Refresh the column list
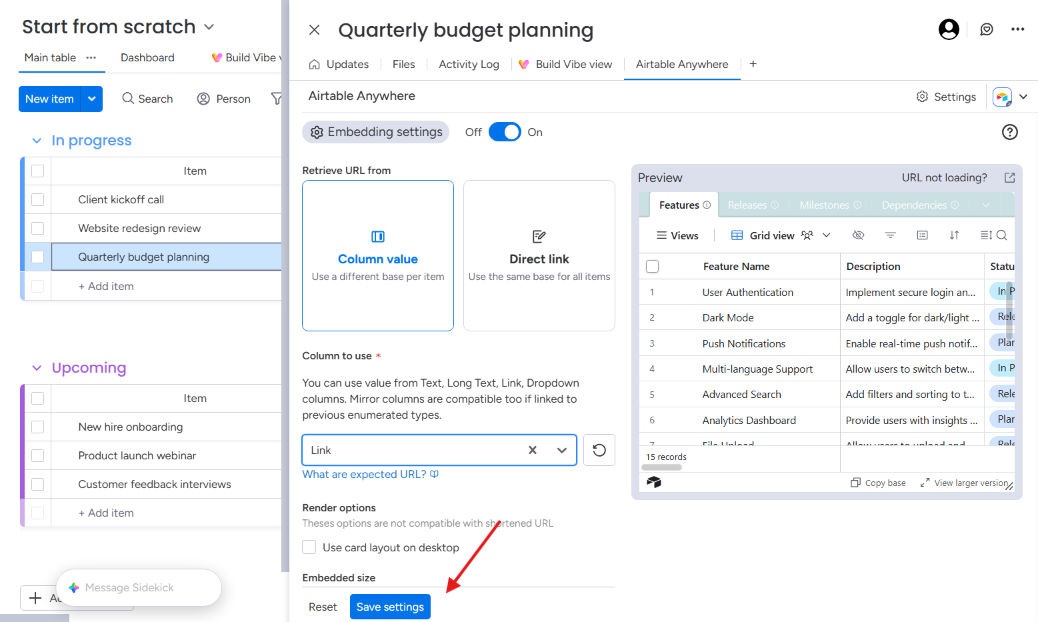This screenshot has width=1038, height=622. [x=599, y=450]
